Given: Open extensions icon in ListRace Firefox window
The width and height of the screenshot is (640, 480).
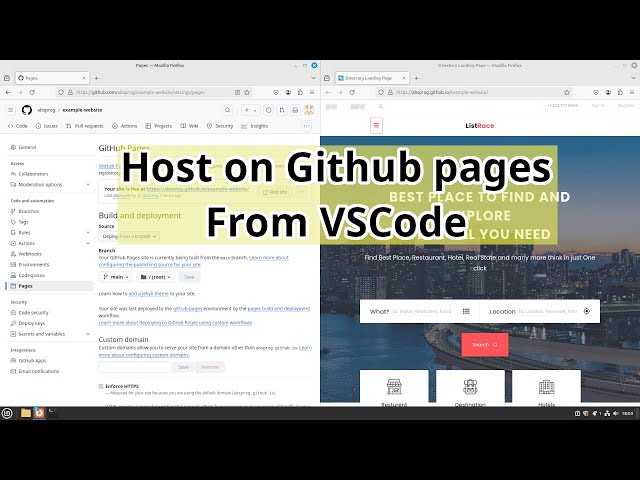Looking at the screenshot, I should (620, 93).
